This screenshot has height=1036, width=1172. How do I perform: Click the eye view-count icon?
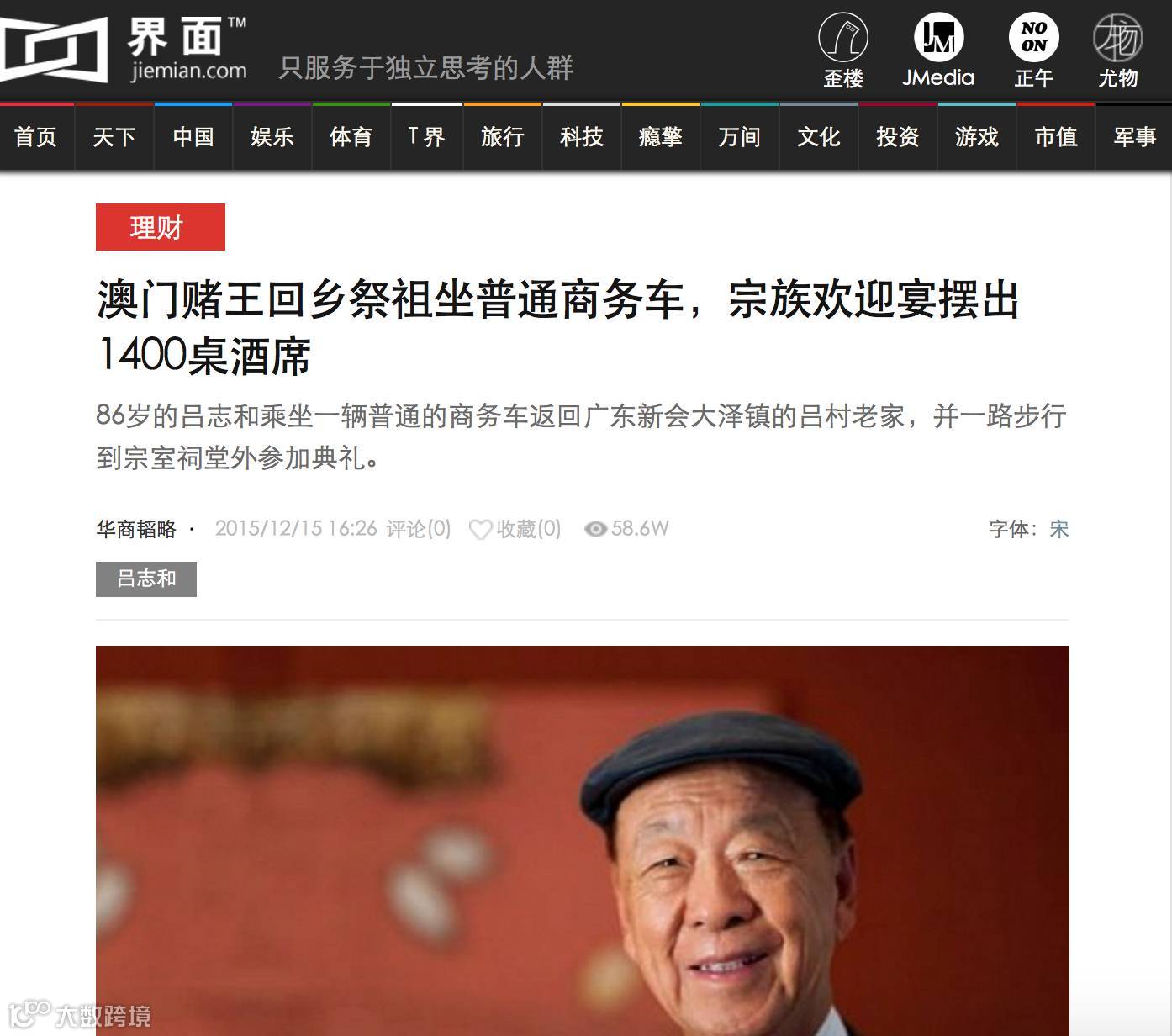coord(595,529)
